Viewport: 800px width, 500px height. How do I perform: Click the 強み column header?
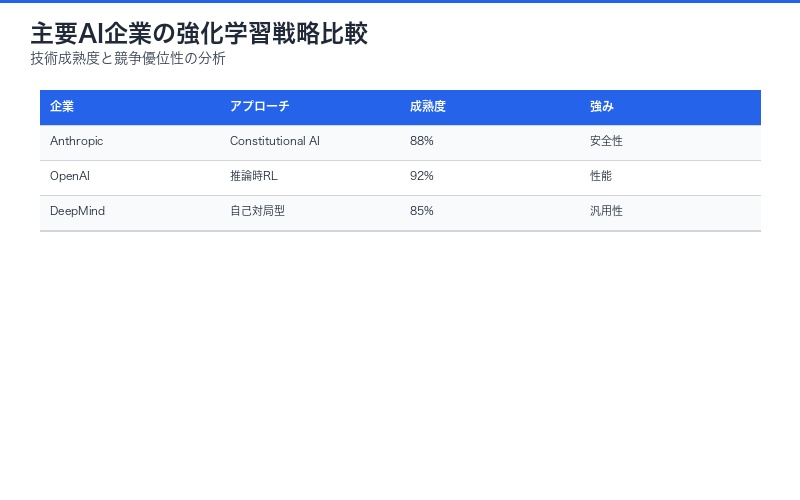601,106
